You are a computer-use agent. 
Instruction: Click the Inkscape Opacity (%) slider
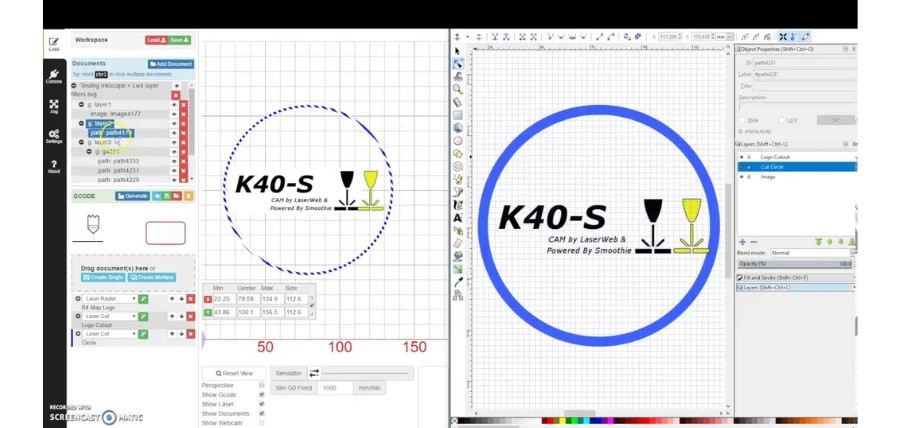(x=796, y=264)
